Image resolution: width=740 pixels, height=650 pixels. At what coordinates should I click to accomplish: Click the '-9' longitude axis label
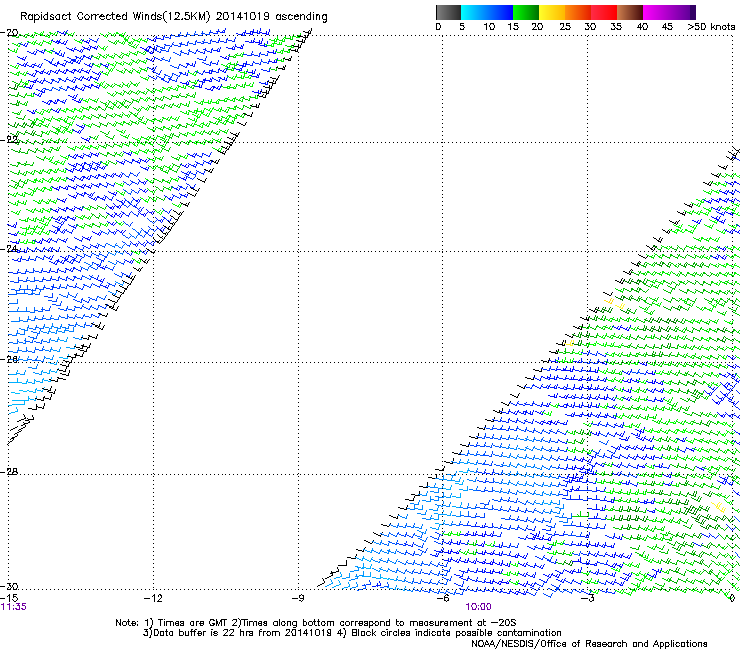[298, 598]
